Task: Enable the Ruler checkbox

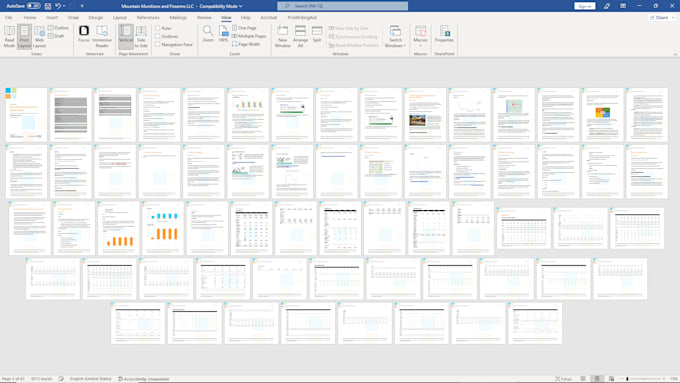Action: coord(158,28)
